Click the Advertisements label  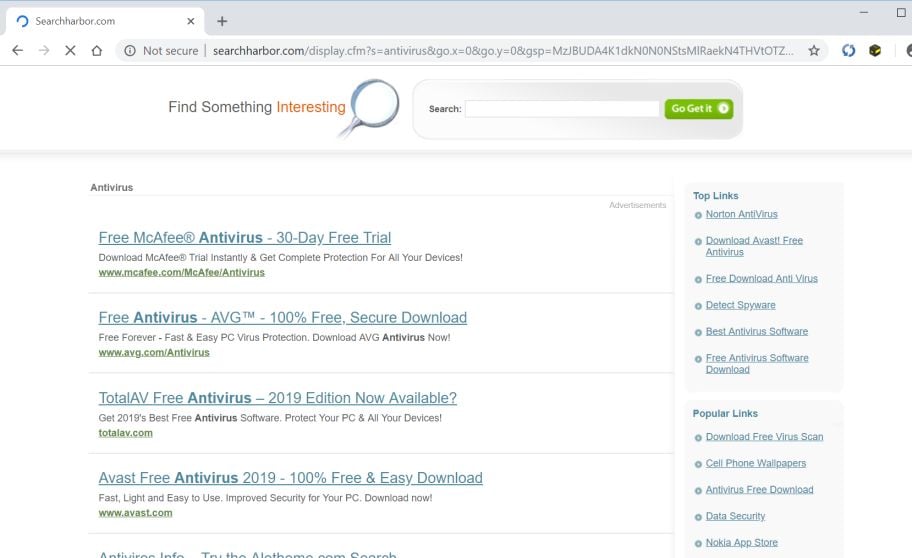pyautogui.click(x=637, y=205)
